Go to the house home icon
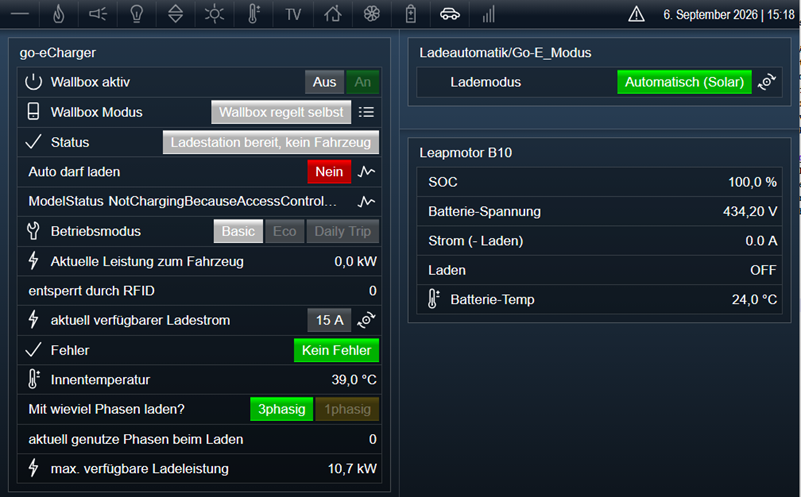The height and width of the screenshot is (497, 801). (333, 14)
